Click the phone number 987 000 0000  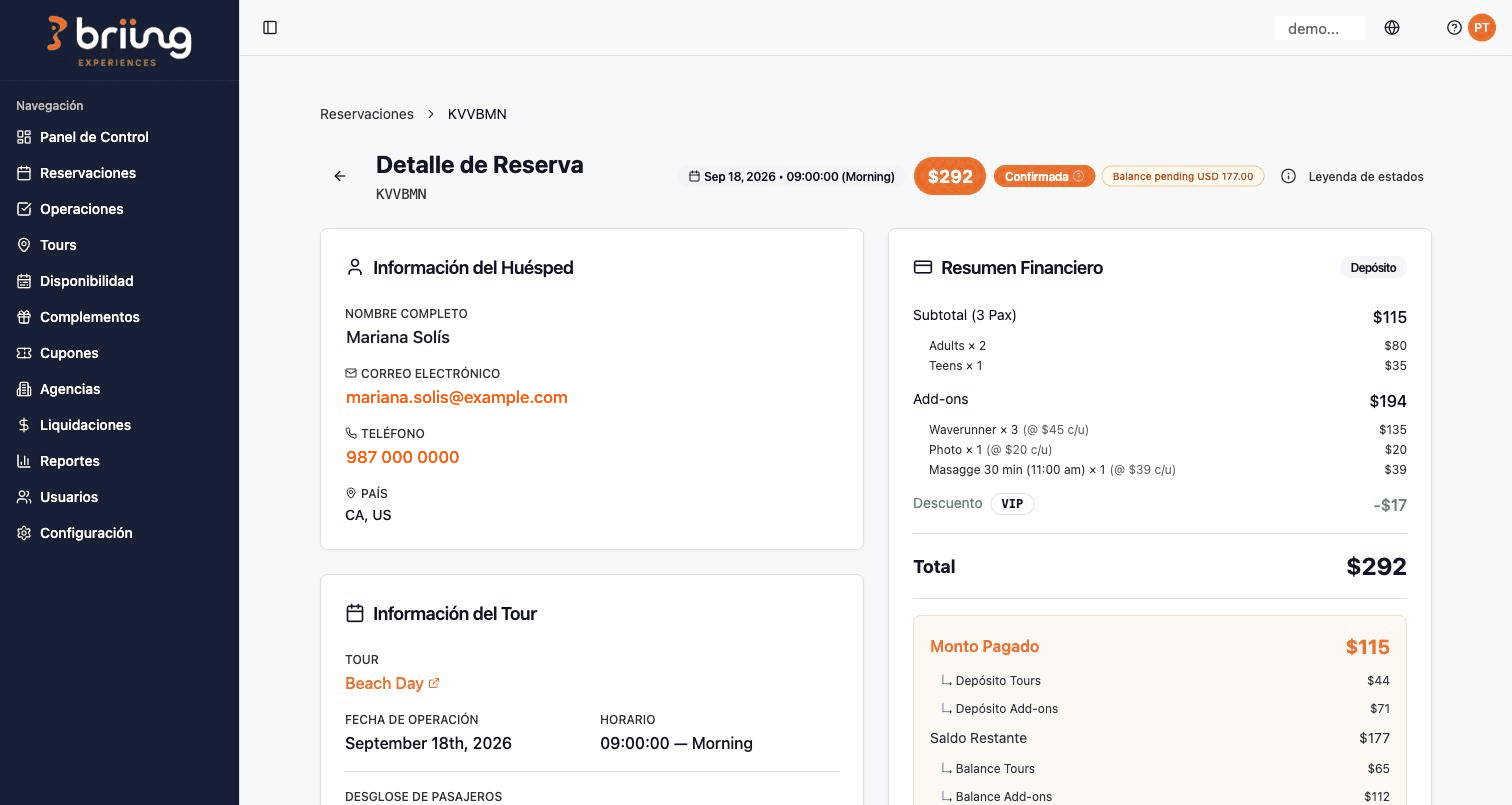403,457
